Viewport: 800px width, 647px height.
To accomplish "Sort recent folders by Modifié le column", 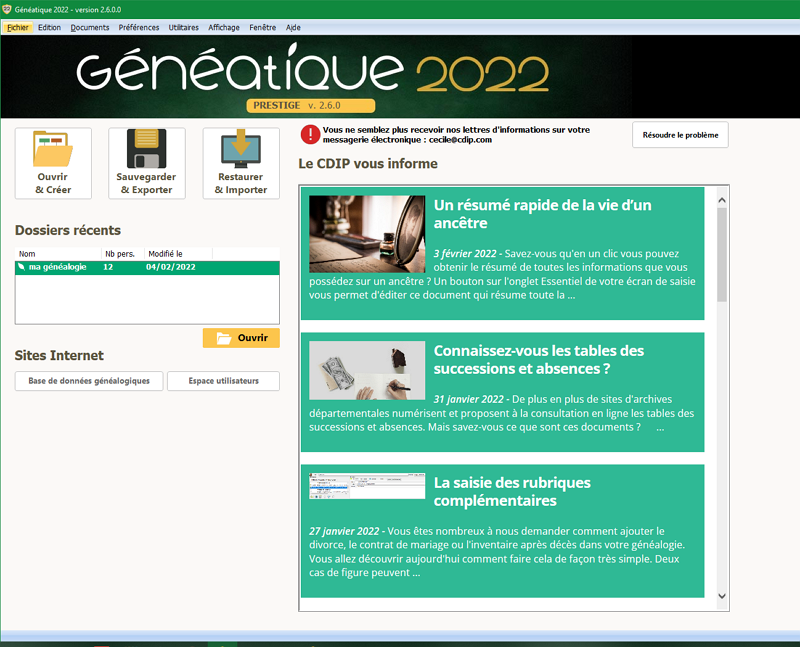I will (x=178, y=254).
